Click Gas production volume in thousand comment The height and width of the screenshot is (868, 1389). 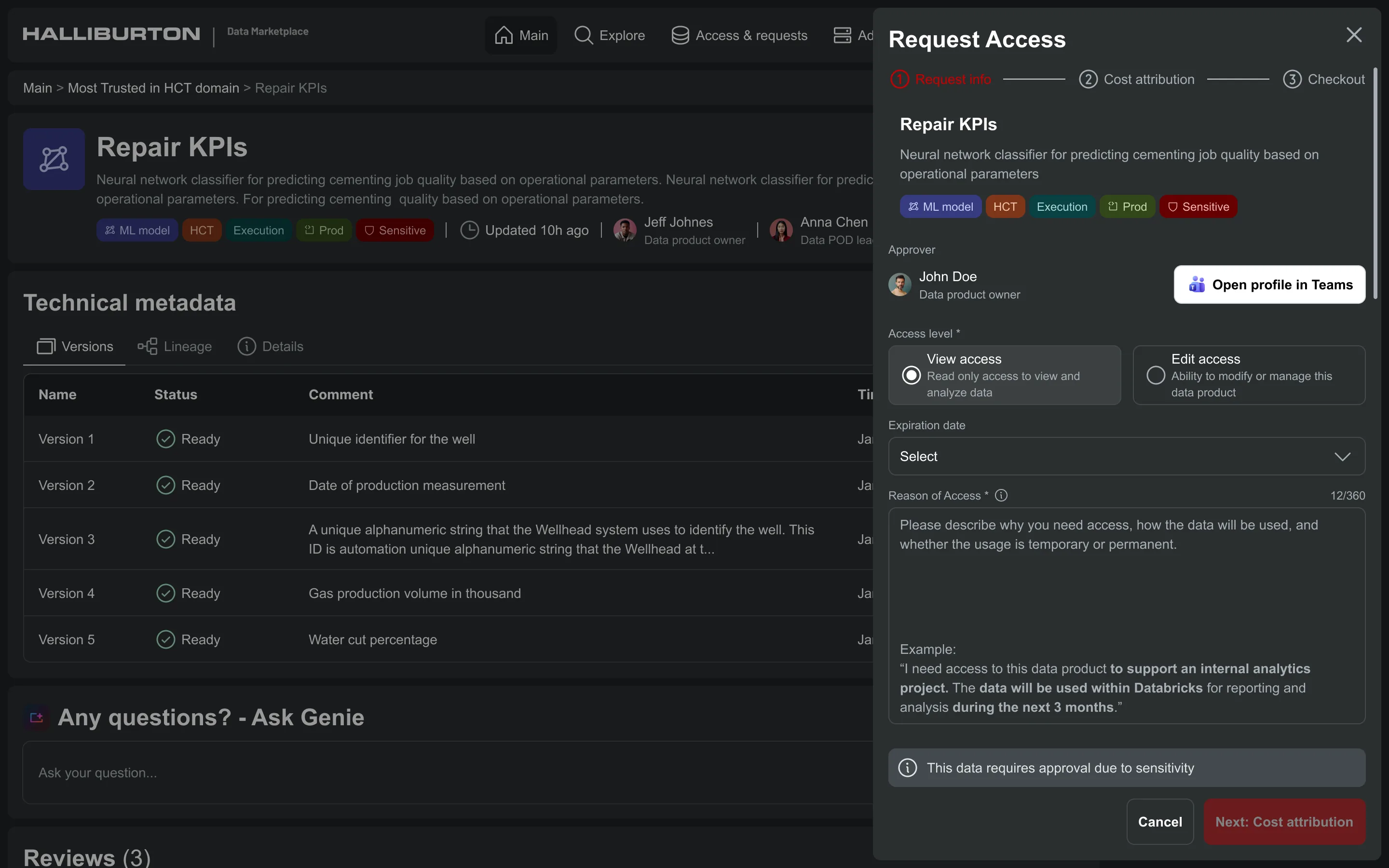click(x=414, y=594)
